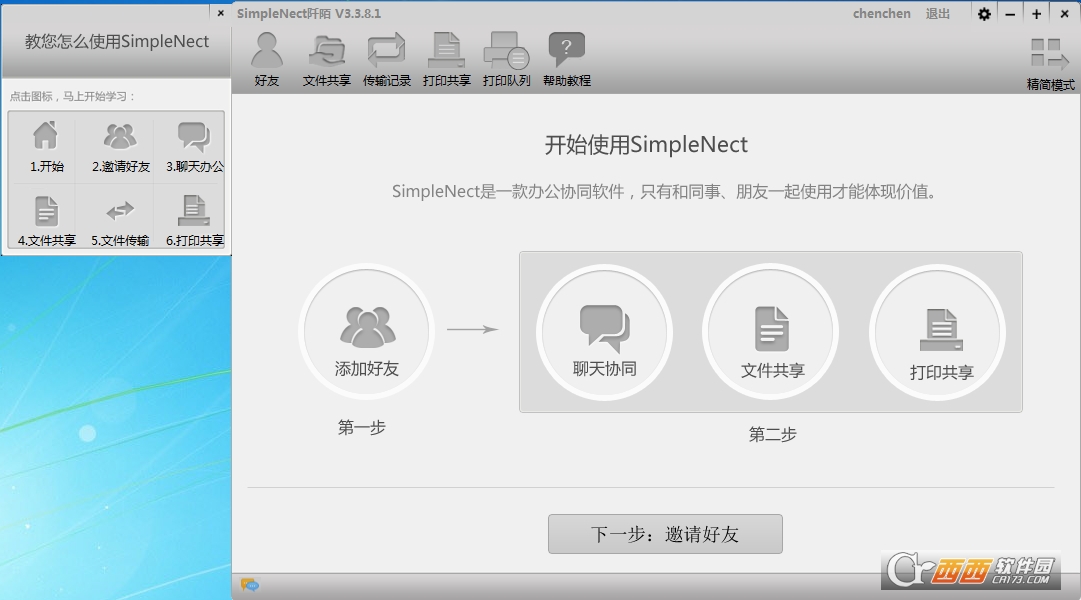The height and width of the screenshot is (600, 1081).
Task: Select tutorial step 6.打印共享
Action: 194,220
